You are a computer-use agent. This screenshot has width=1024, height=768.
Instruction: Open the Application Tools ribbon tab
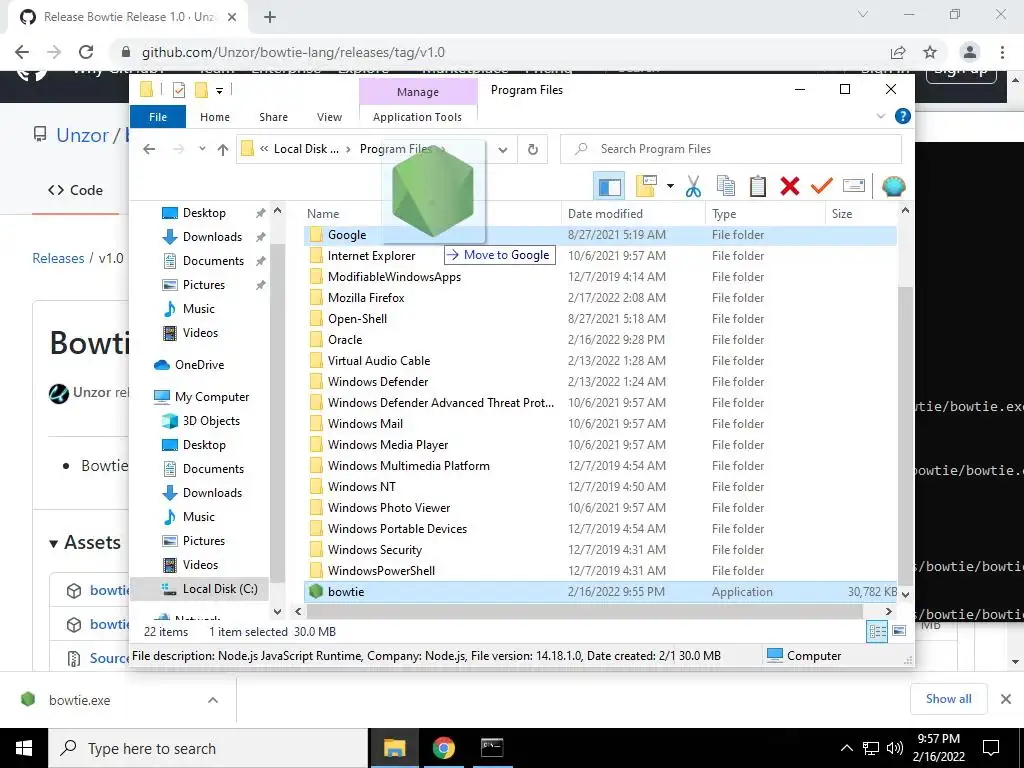pos(417,117)
